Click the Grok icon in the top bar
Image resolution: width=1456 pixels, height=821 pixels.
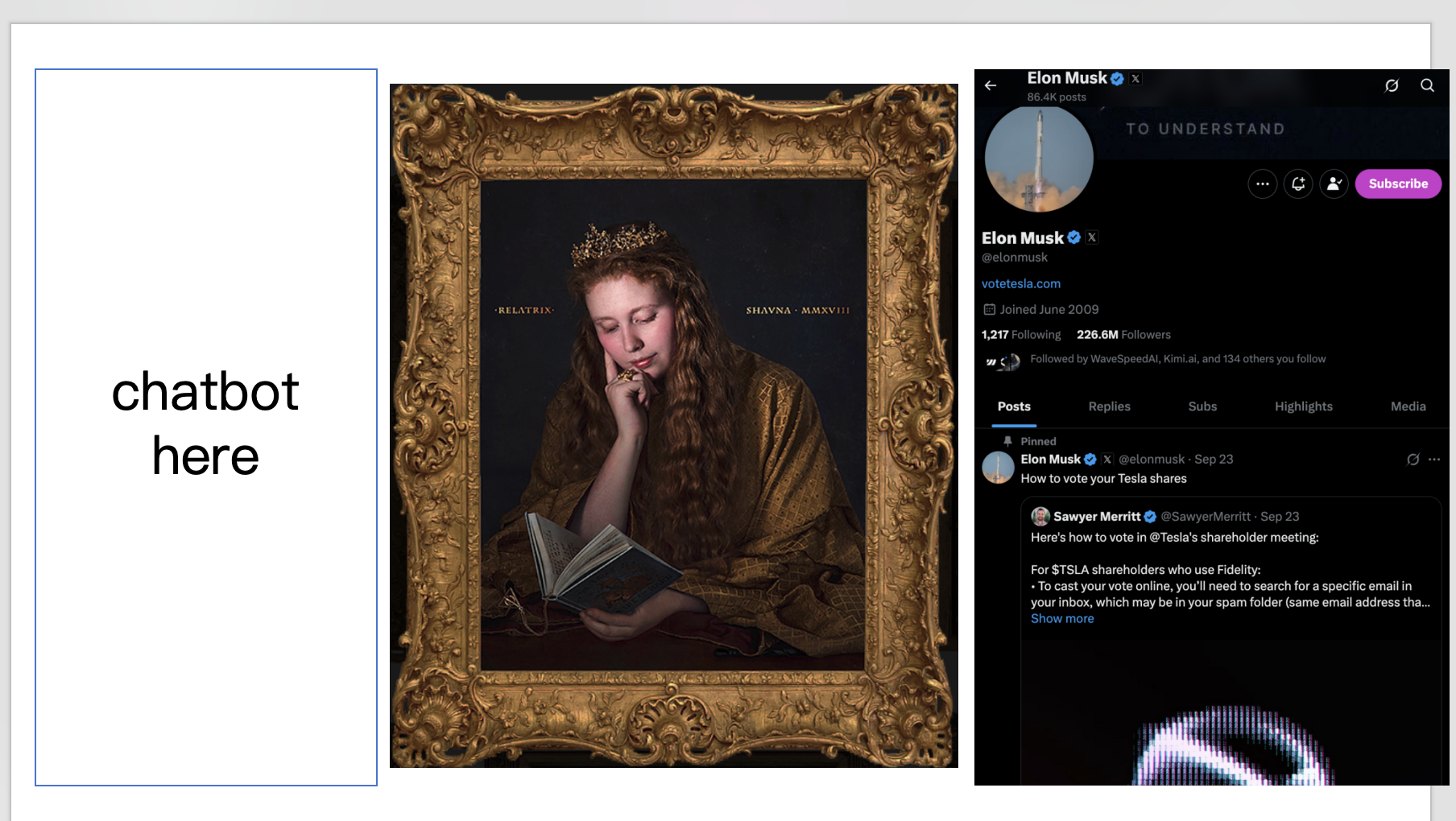1392,85
